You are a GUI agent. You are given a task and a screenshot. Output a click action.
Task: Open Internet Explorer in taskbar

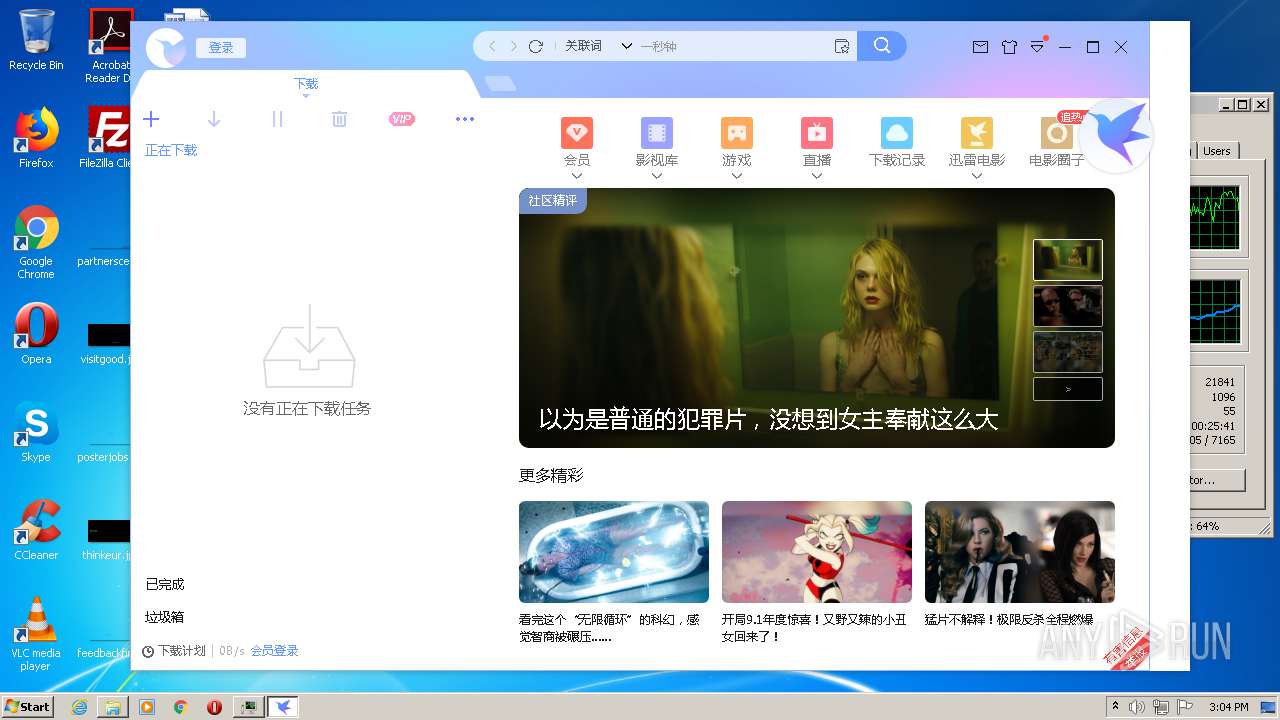pyautogui.click(x=79, y=707)
